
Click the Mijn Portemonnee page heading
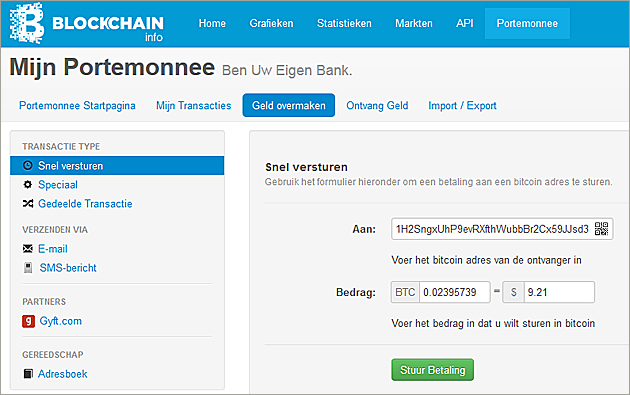pos(112,67)
